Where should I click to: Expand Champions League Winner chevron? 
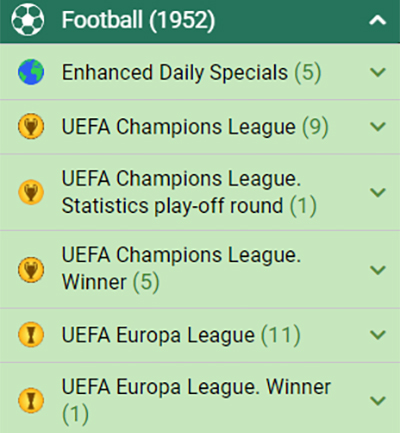coord(378,270)
